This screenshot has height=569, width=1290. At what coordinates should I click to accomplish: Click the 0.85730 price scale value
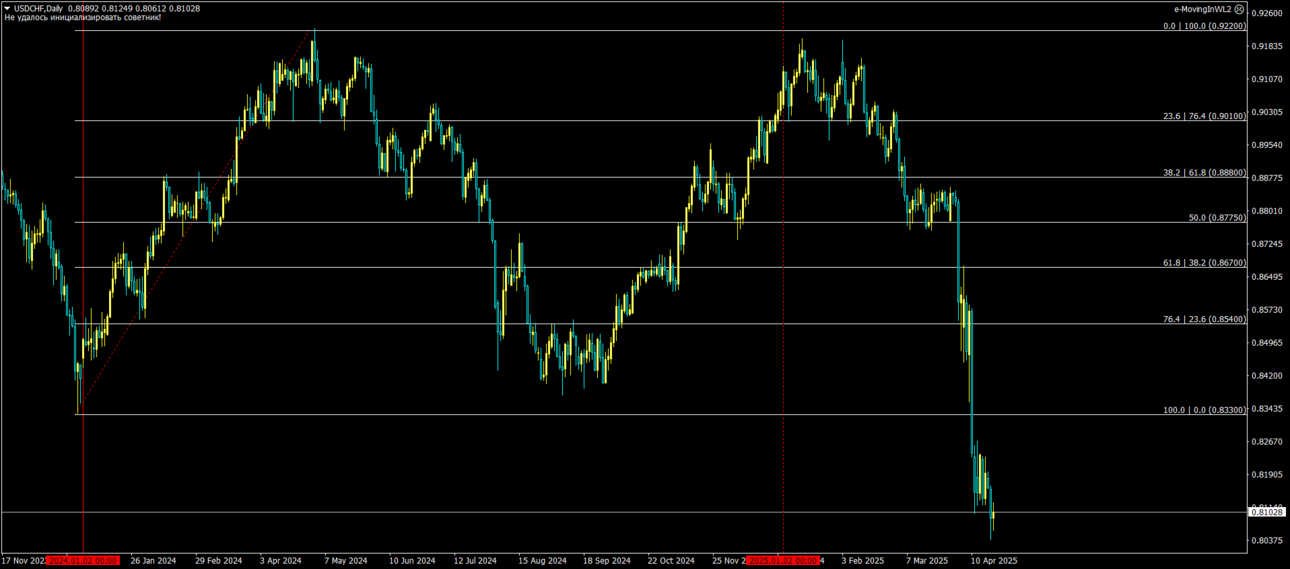[x=1268, y=310]
